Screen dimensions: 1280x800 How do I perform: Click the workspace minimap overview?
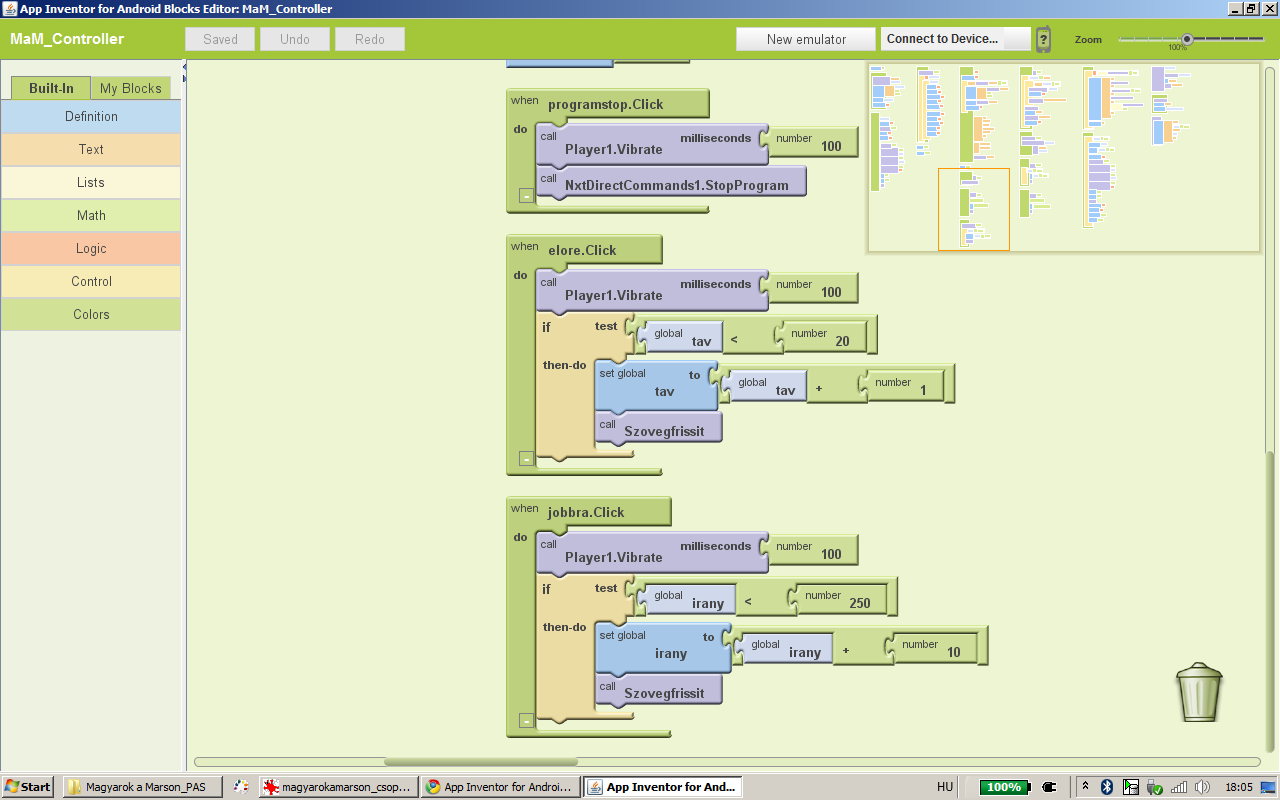pyautogui.click(x=1063, y=157)
